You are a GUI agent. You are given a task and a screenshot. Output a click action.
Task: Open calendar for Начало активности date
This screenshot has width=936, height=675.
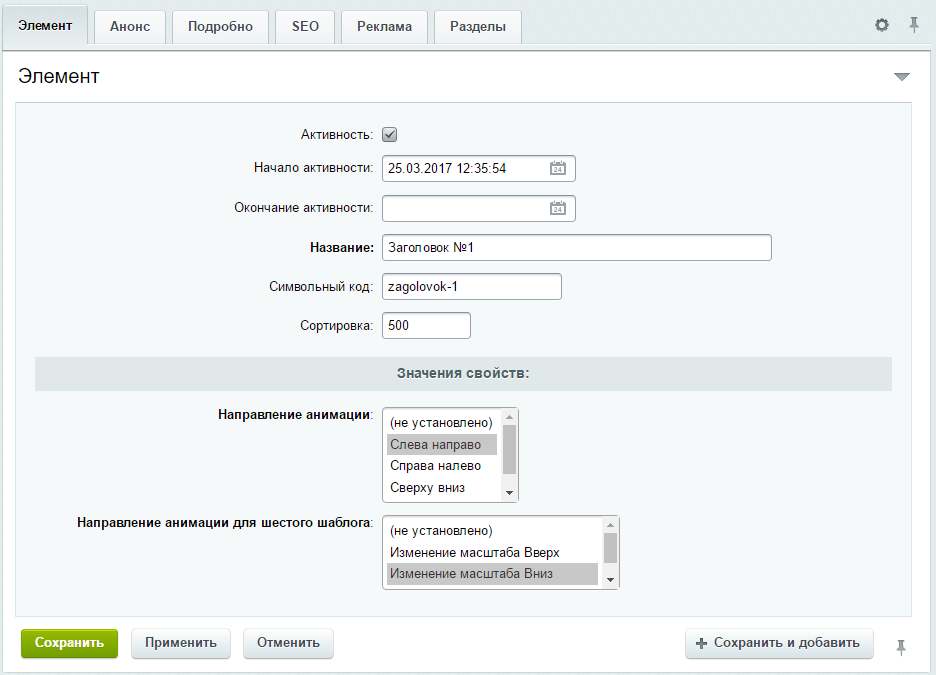558,168
